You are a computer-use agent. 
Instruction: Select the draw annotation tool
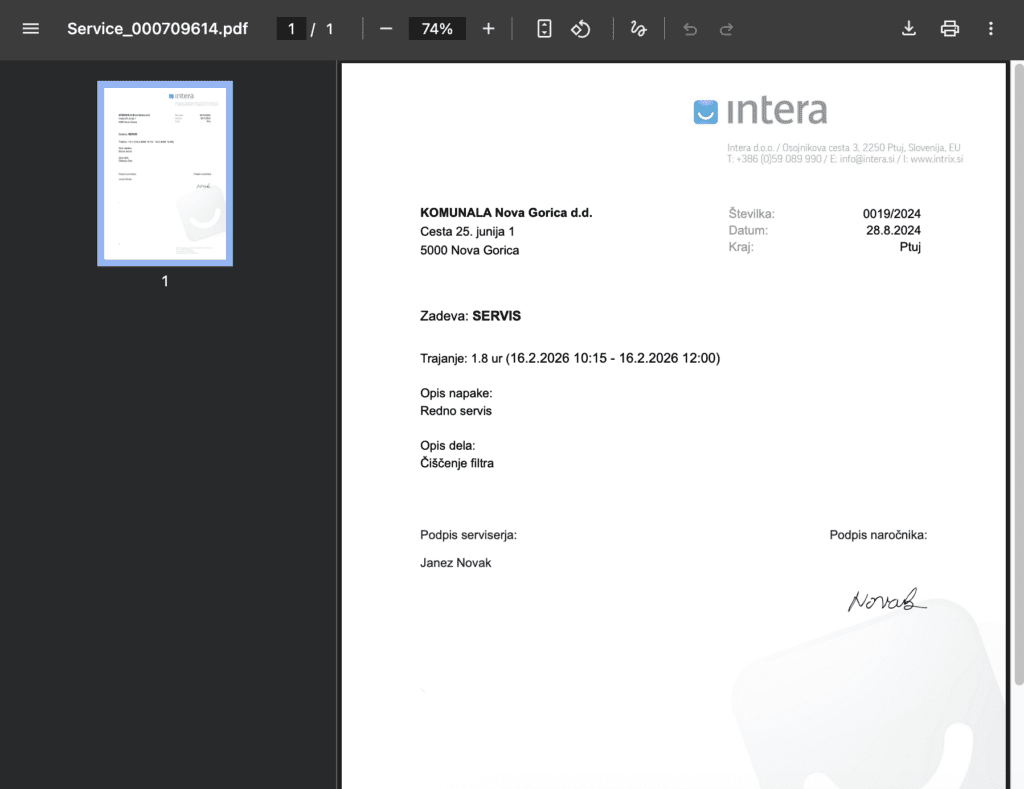tap(638, 29)
